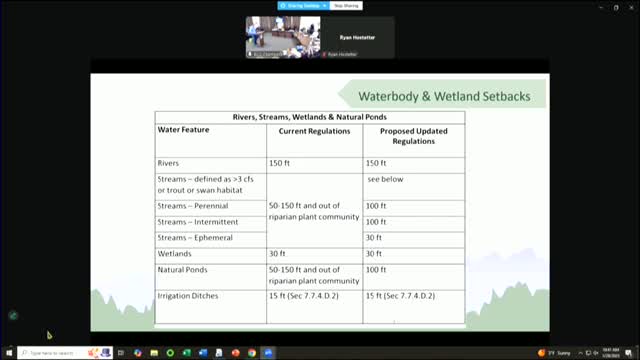
Task: Open the File Explorer taskbar icon
Action: (154, 353)
